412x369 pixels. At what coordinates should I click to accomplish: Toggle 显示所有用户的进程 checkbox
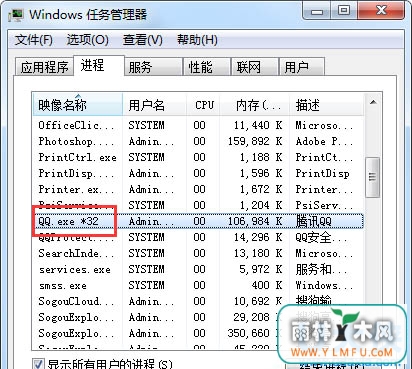tap(38, 364)
